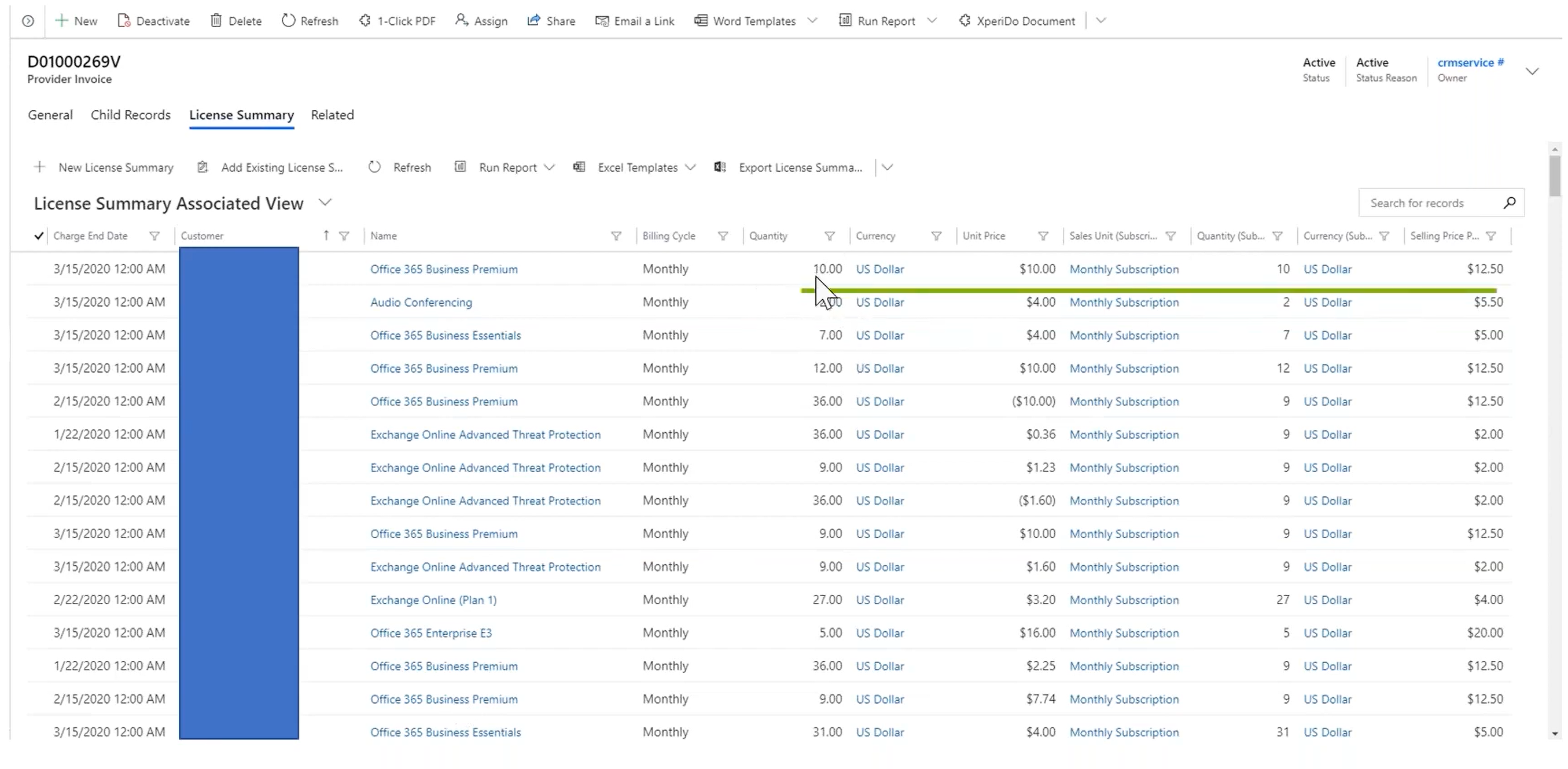Click the XperiDo Document icon
Screen dimensions: 1568x769
pyautogui.click(x=964, y=21)
